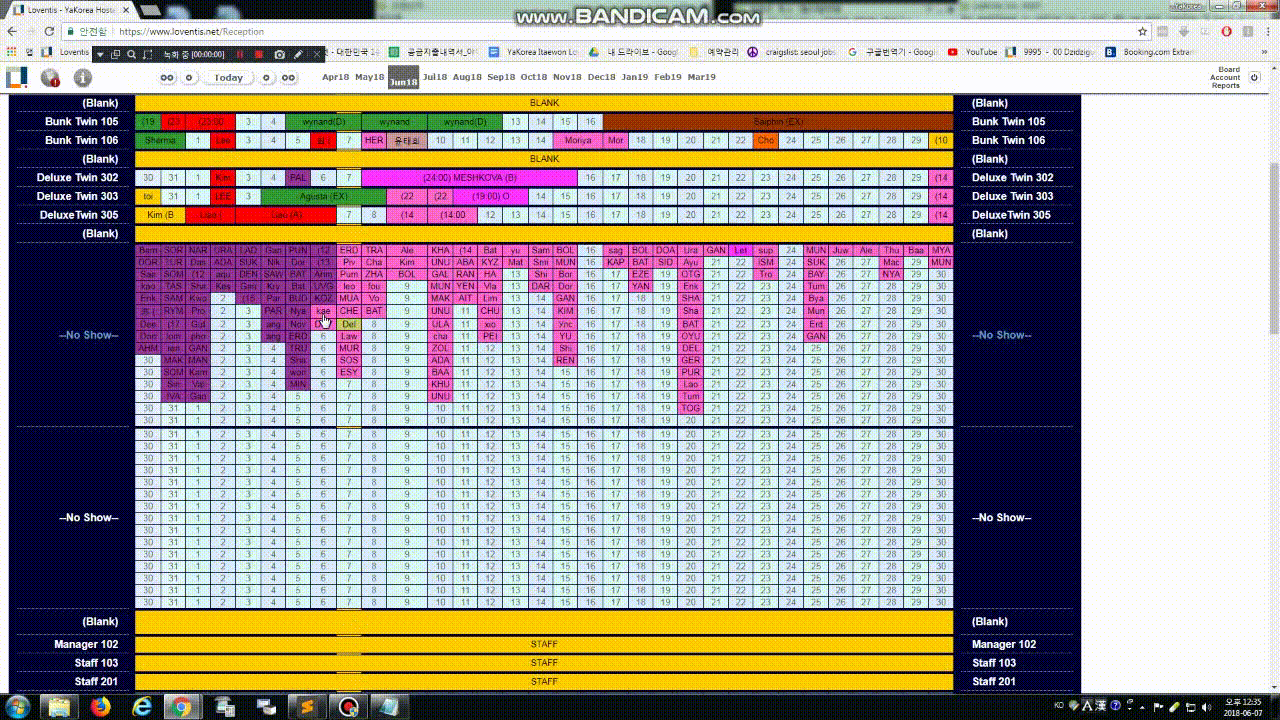Click the Loventis logo icon in the toolbar

[x=17, y=77]
